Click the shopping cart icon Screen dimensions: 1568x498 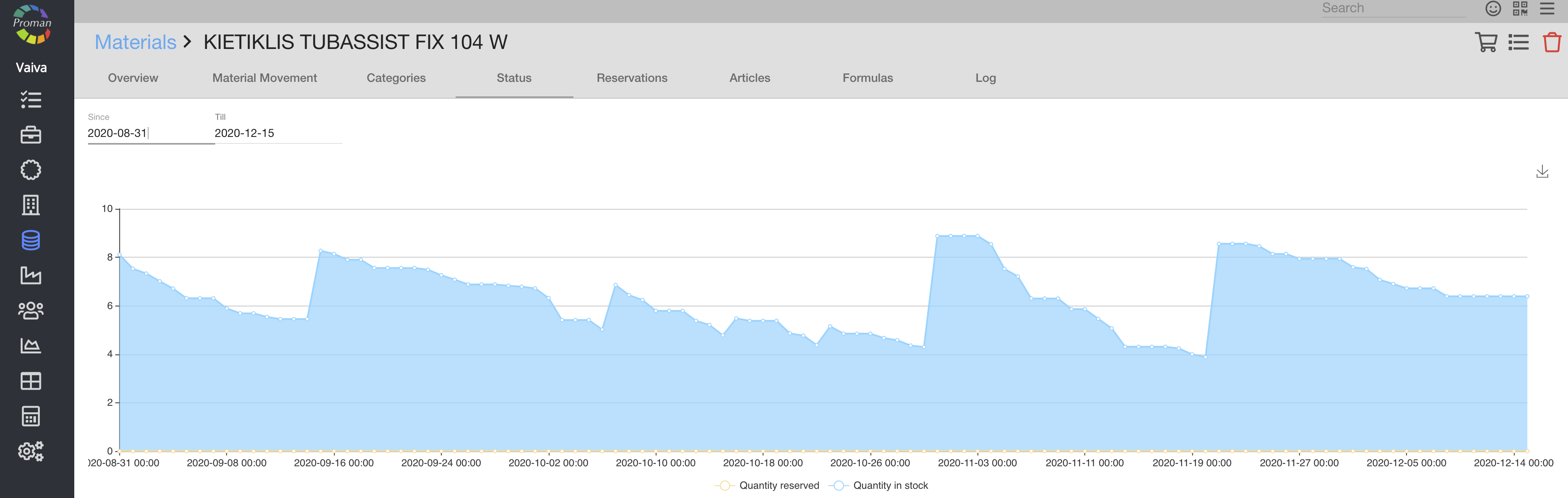click(x=1486, y=42)
